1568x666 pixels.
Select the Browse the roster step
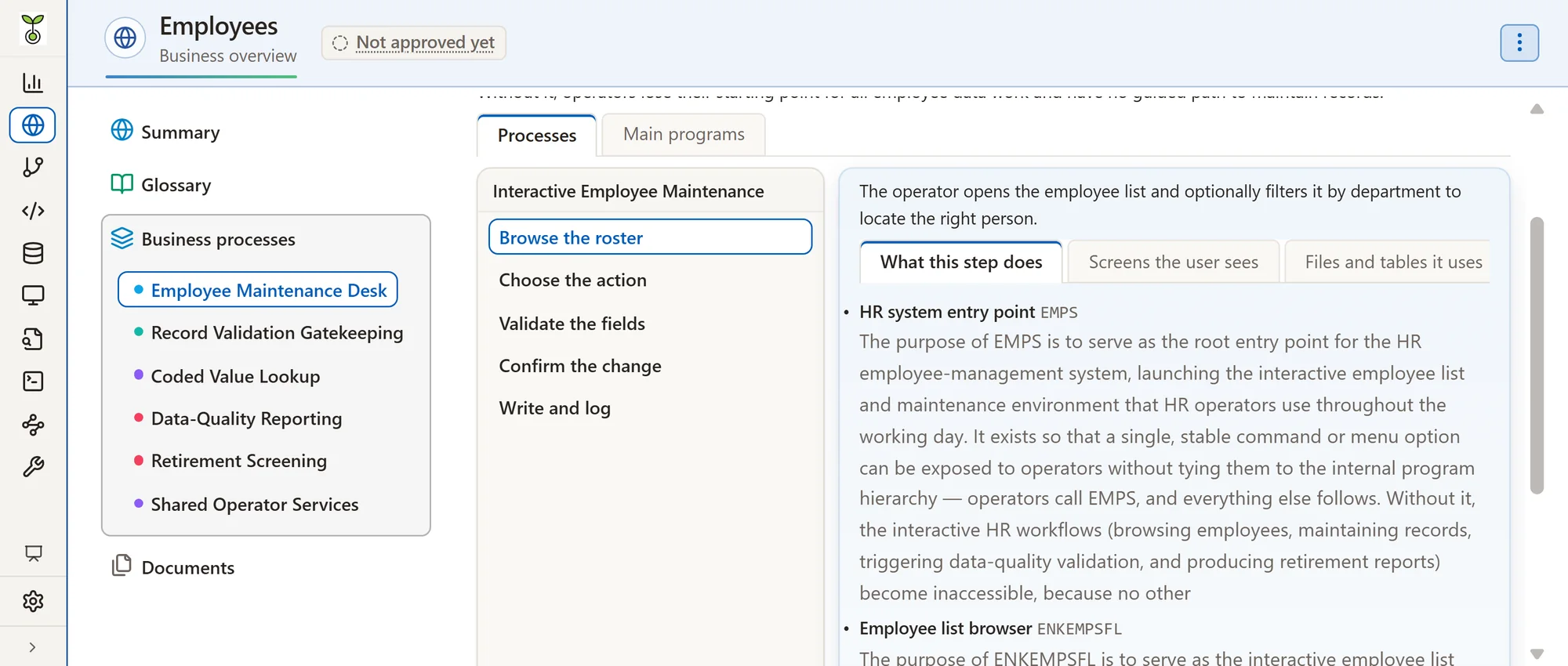(650, 237)
